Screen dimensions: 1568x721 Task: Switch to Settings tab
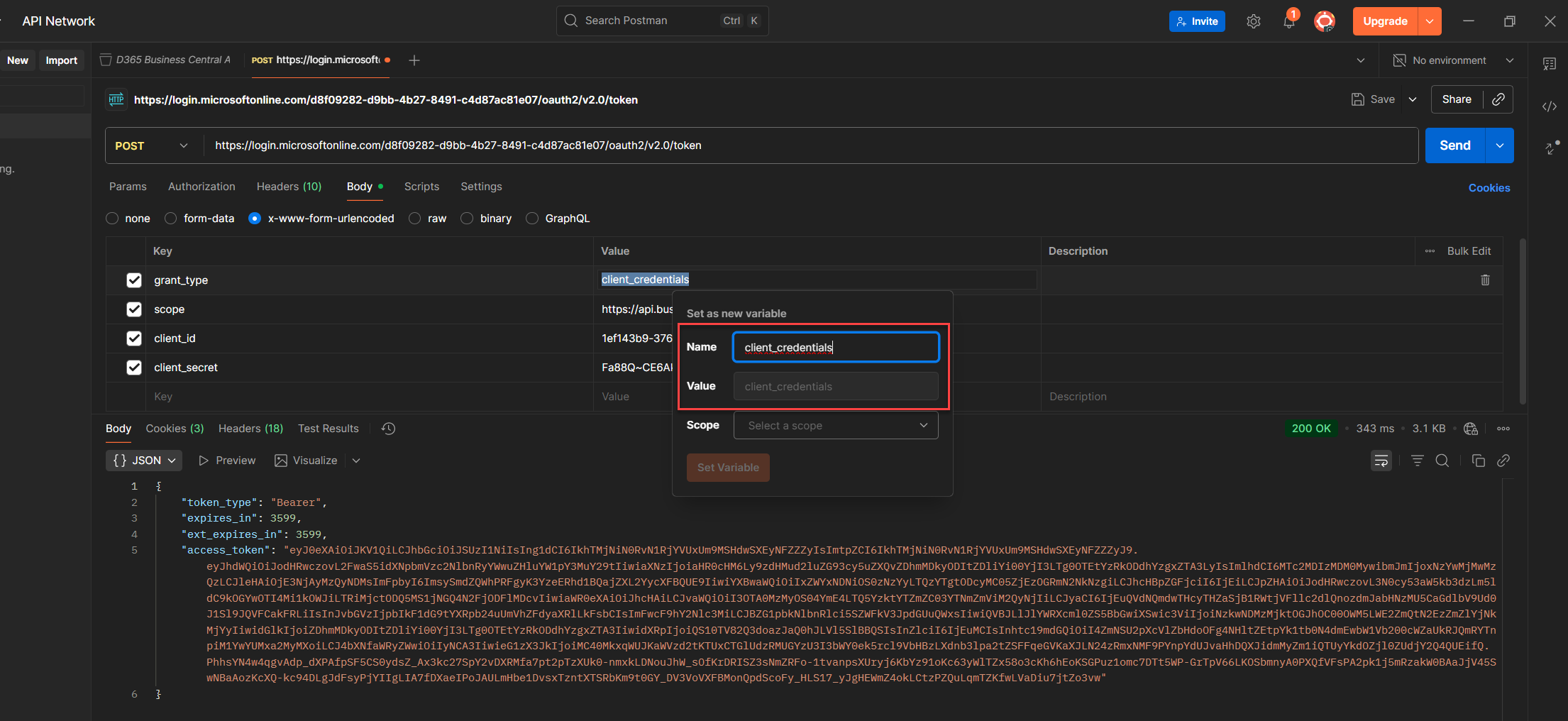pyautogui.click(x=481, y=187)
